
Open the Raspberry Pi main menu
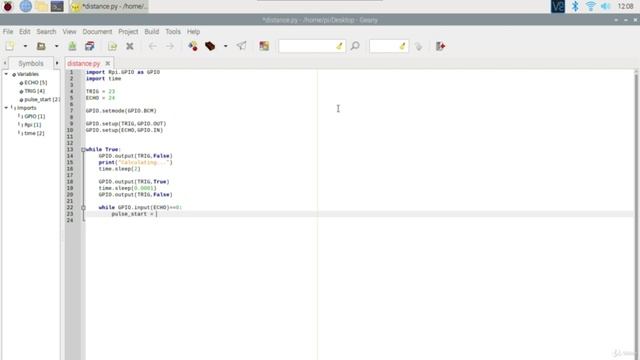8,6
